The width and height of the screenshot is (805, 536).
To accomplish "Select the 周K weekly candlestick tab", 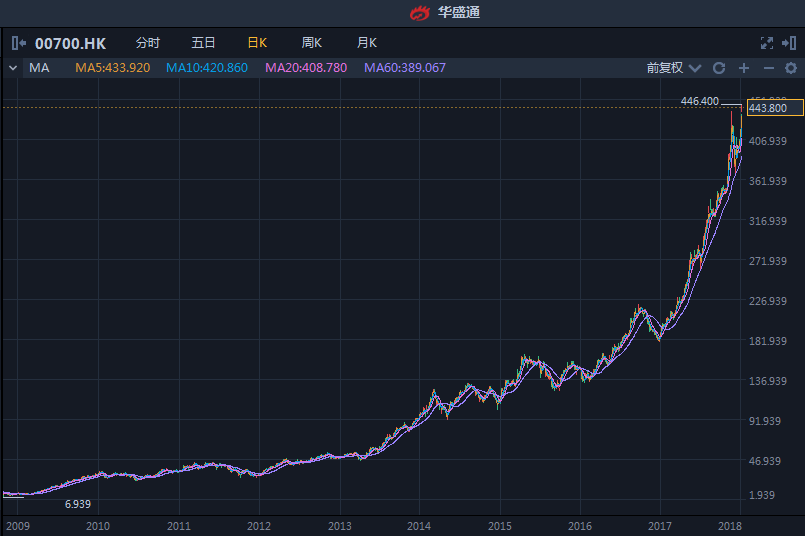I will [x=312, y=43].
